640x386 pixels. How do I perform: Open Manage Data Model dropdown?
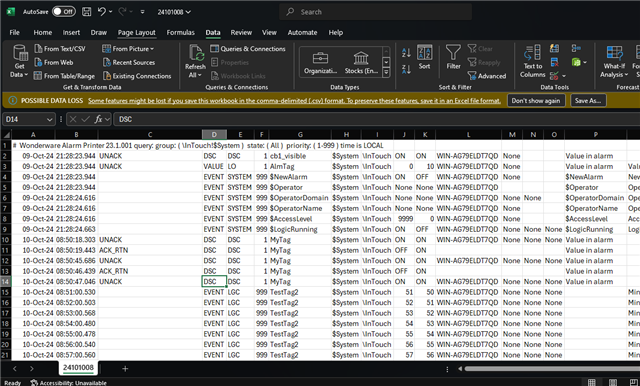(585, 62)
